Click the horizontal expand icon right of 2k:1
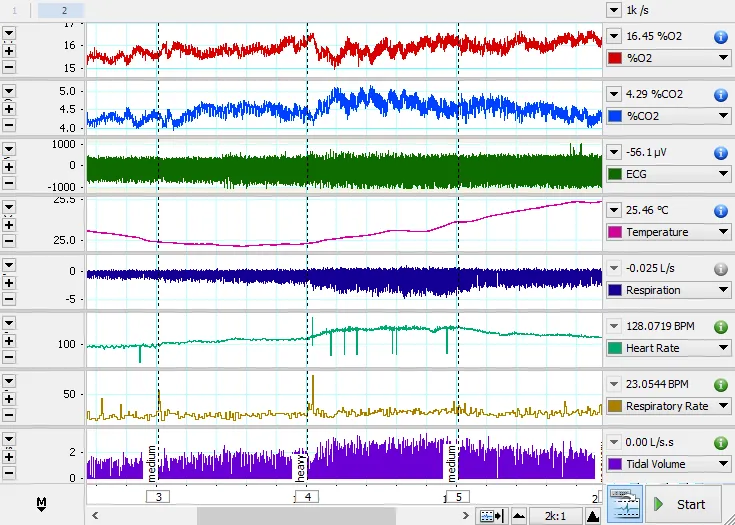The height and width of the screenshot is (525, 735). pos(593,516)
